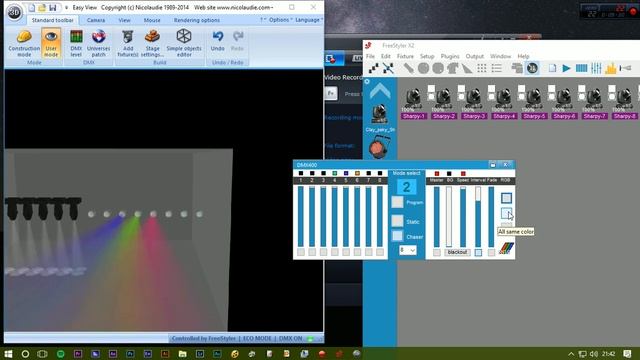Toggle the Program mode checkbox

pos(397,202)
